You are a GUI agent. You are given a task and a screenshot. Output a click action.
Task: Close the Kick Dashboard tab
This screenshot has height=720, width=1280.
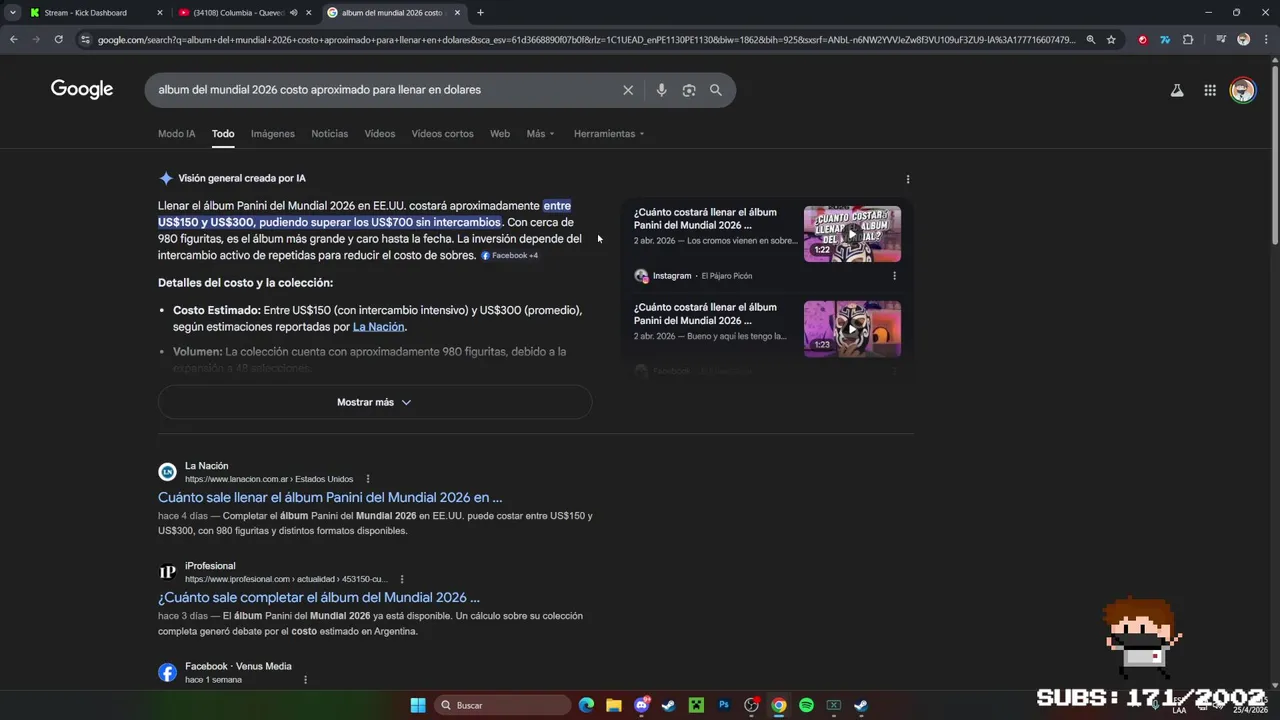coord(159,13)
